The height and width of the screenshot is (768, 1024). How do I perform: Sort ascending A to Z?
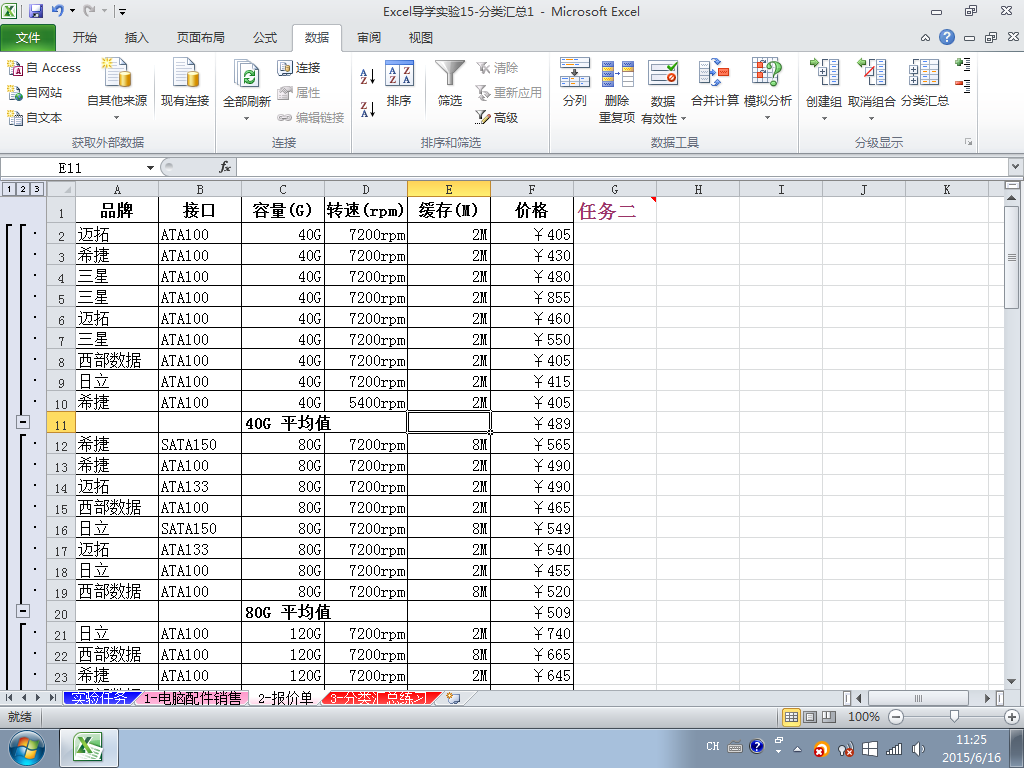368,76
